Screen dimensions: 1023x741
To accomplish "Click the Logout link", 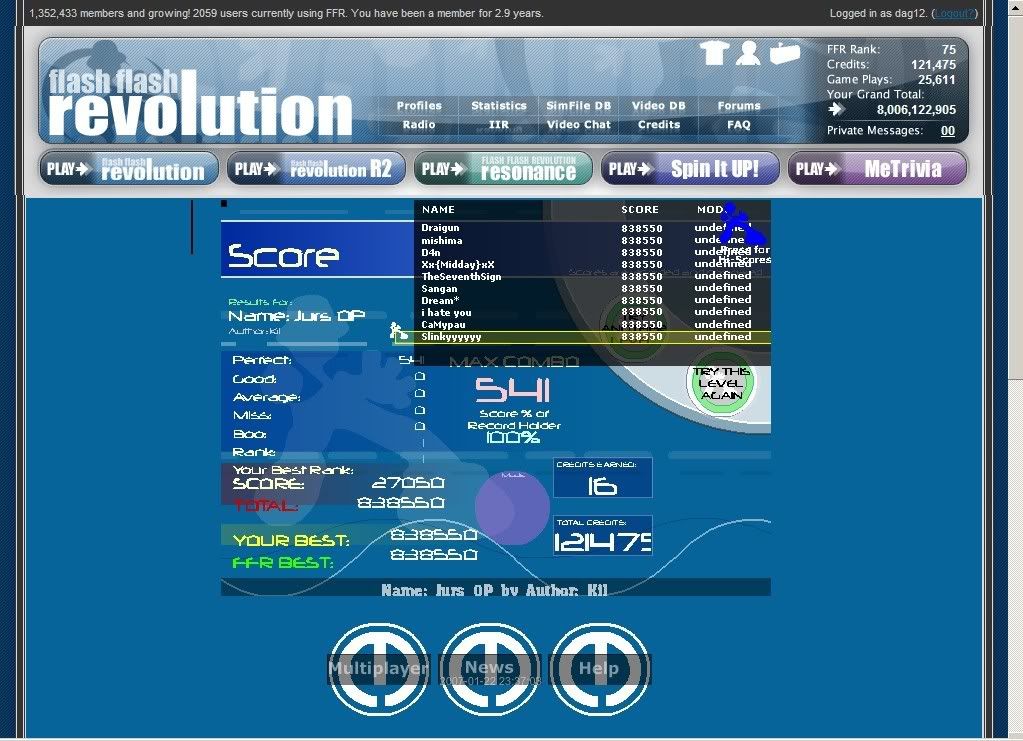I will click(x=953, y=13).
